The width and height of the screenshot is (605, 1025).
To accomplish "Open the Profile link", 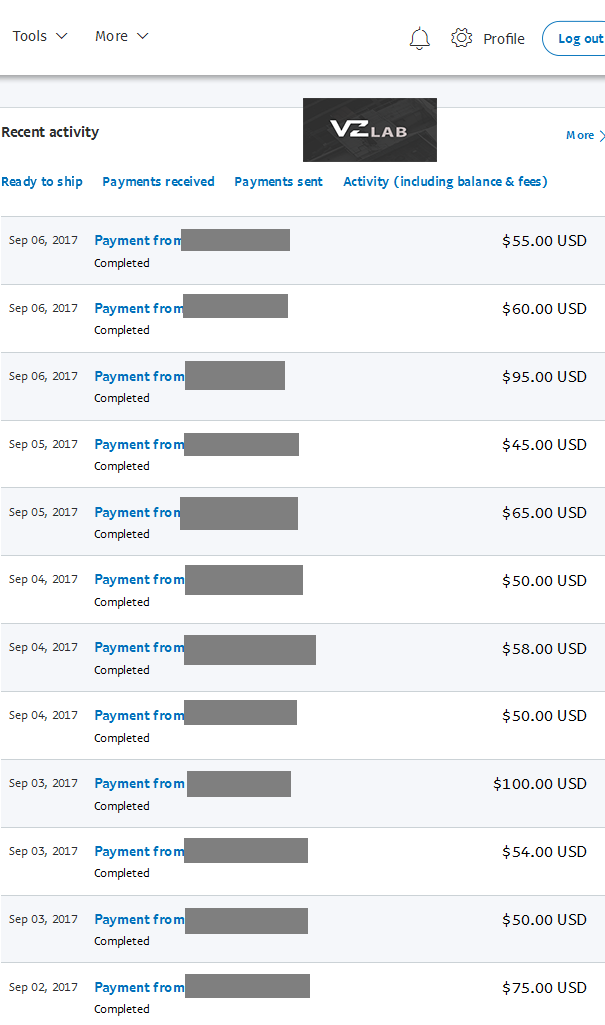I will point(504,39).
